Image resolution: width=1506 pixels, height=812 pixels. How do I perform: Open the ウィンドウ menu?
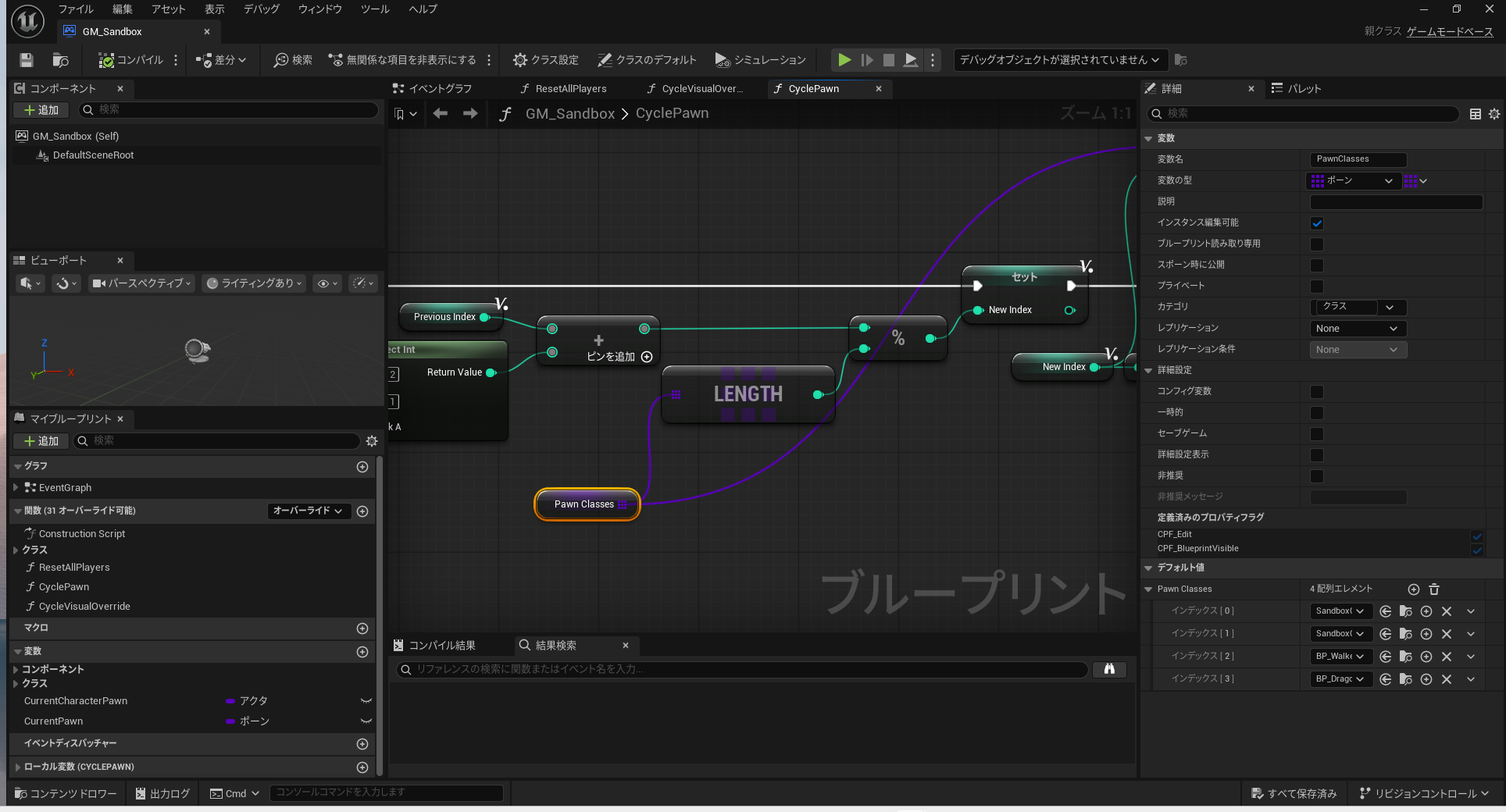pos(319,9)
